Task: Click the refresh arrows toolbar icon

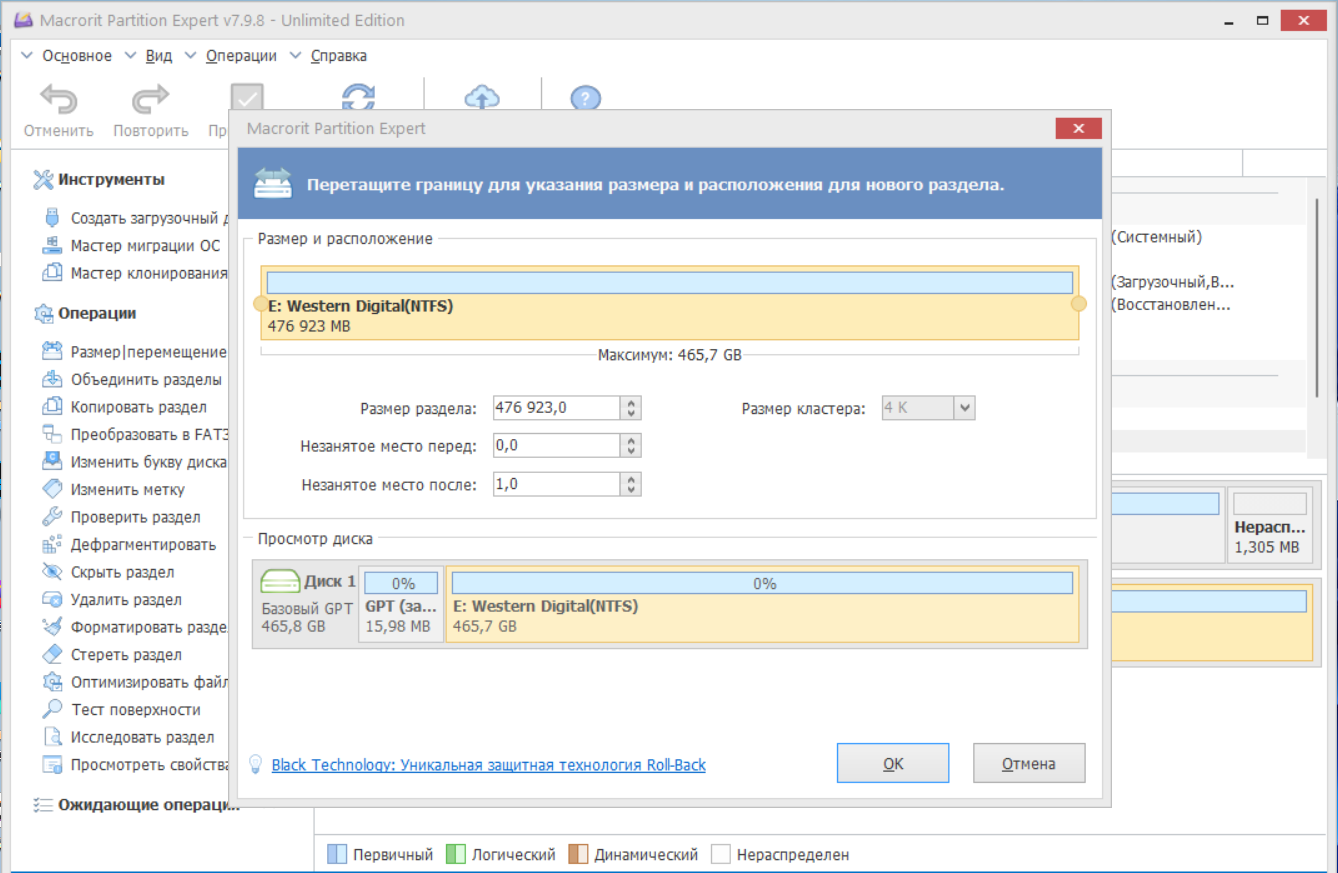Action: pyautogui.click(x=358, y=97)
